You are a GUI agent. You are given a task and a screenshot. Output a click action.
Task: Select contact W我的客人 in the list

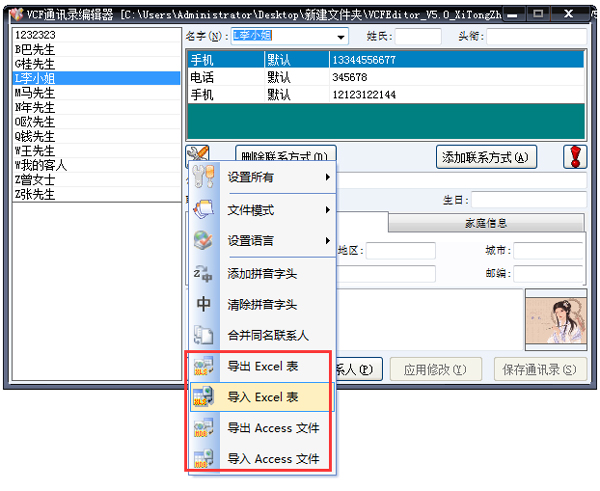coord(42,165)
